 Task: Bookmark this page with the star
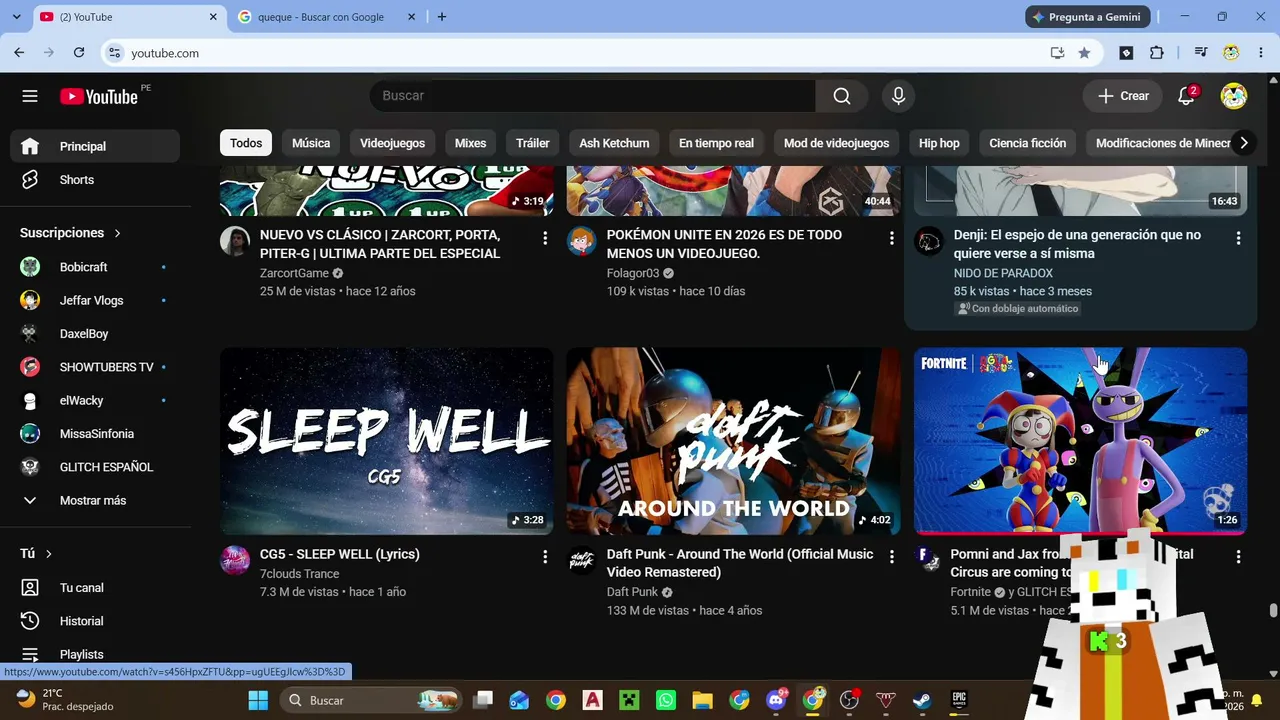[x=1084, y=53]
